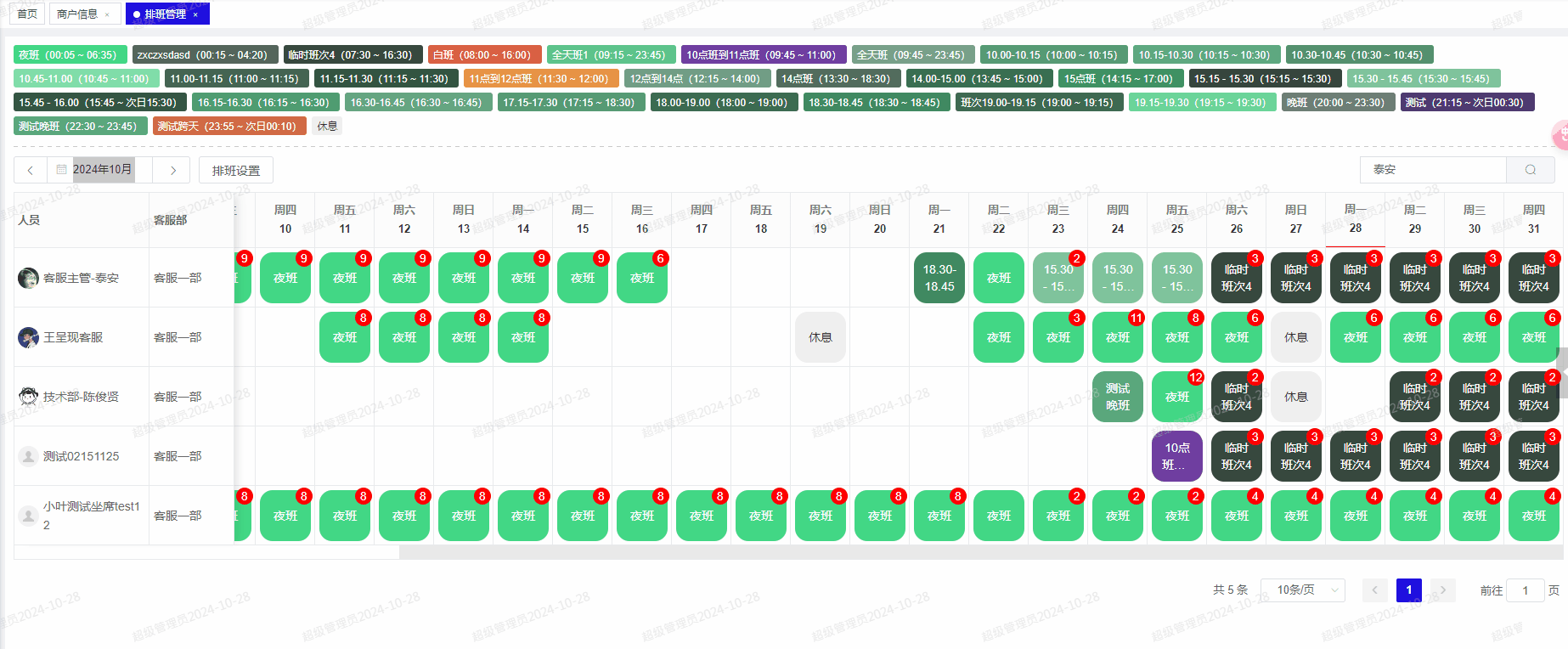Screen dimensions: 1568x649
Task: Close the 排班管理 tab
Action: coord(195,14)
